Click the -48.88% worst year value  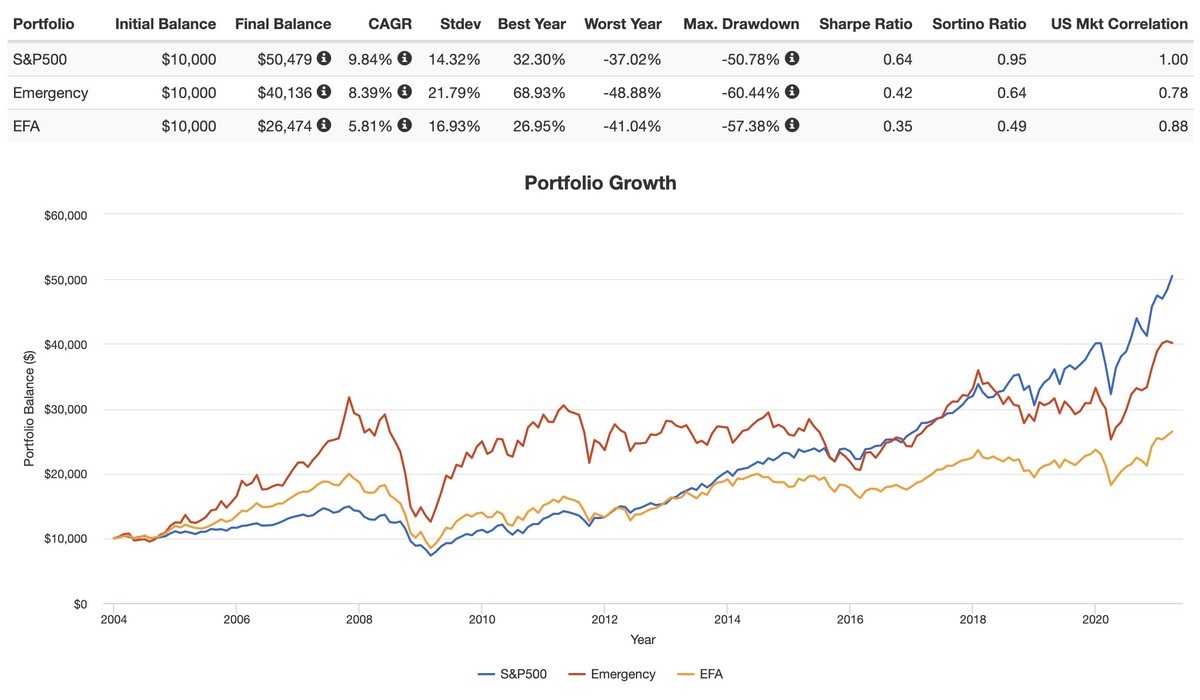click(x=632, y=93)
